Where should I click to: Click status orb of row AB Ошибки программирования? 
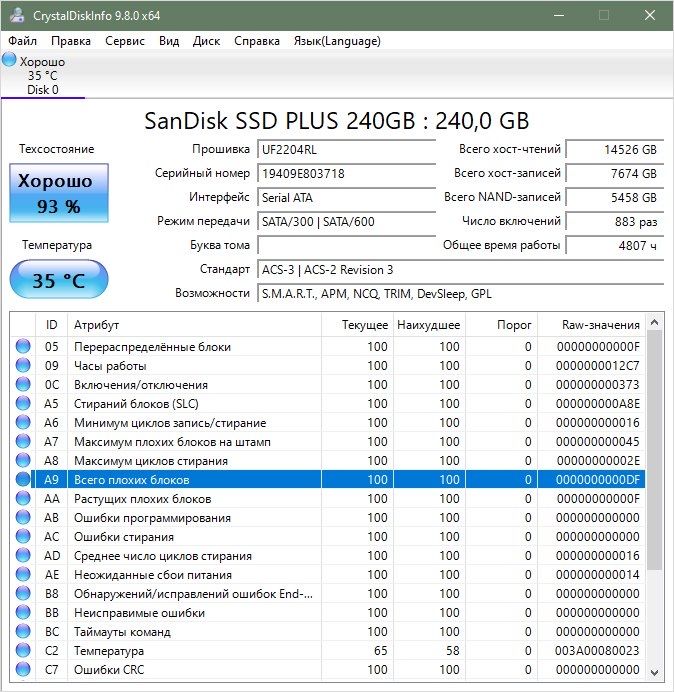23,517
